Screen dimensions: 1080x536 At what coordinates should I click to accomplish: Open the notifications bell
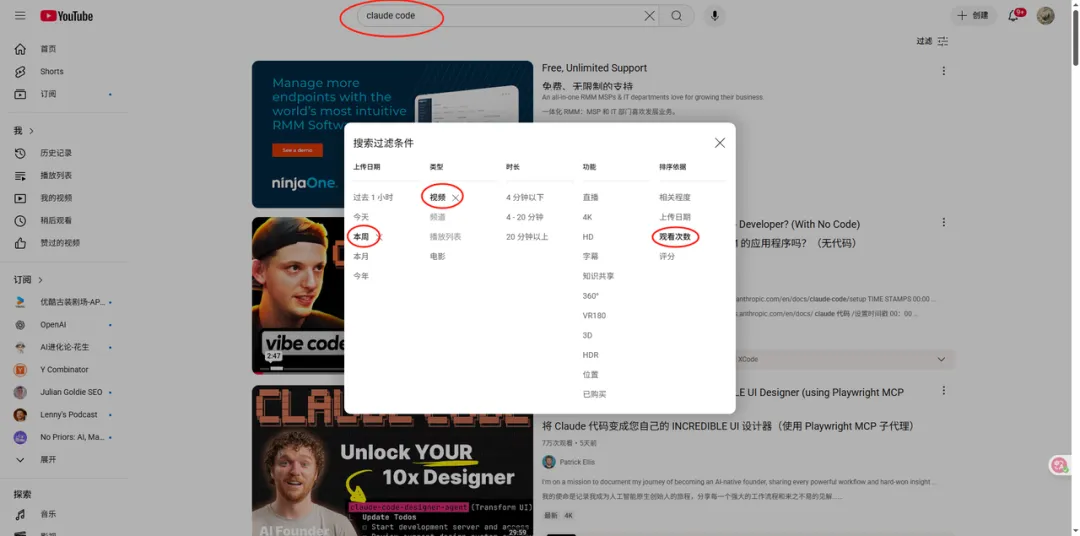tap(1014, 16)
